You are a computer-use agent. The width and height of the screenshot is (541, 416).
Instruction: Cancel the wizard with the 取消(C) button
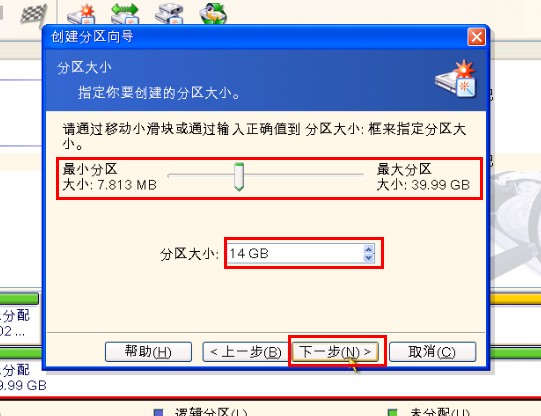tap(432, 352)
